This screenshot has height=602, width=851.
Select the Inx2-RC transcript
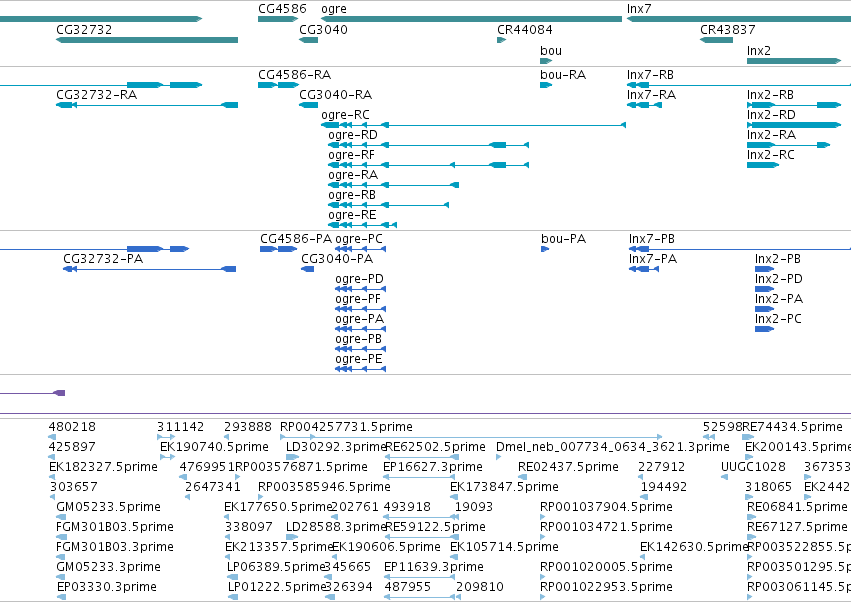click(763, 165)
